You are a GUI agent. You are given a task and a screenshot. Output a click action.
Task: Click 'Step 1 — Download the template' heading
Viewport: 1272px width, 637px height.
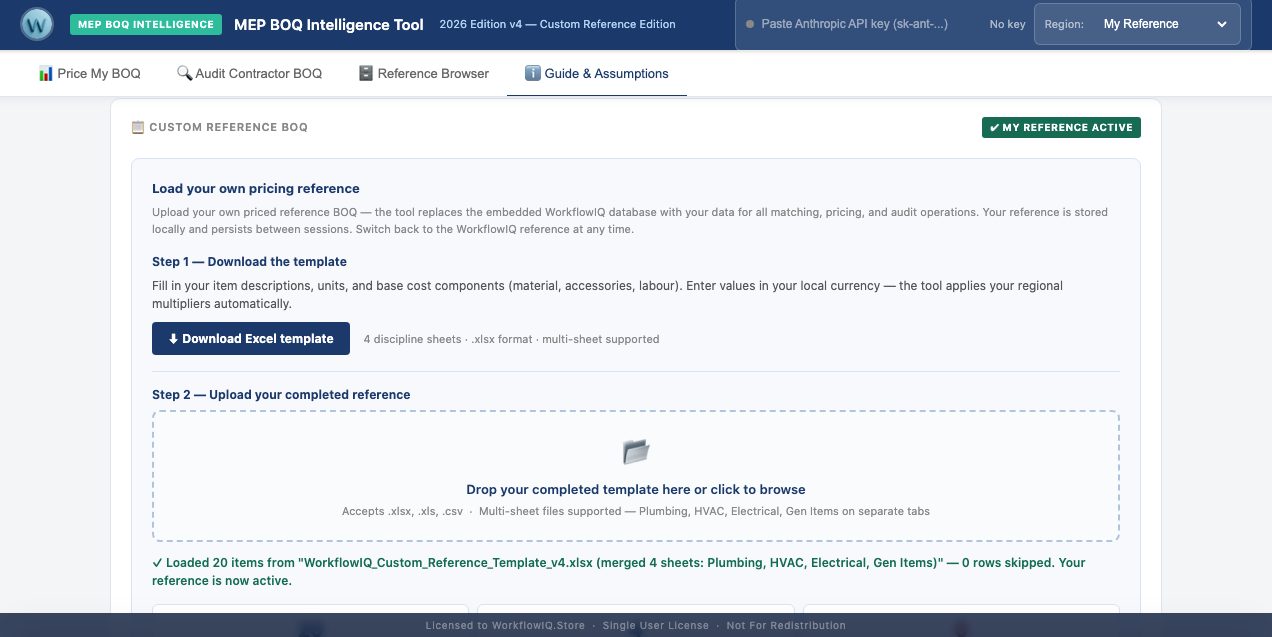(249, 262)
